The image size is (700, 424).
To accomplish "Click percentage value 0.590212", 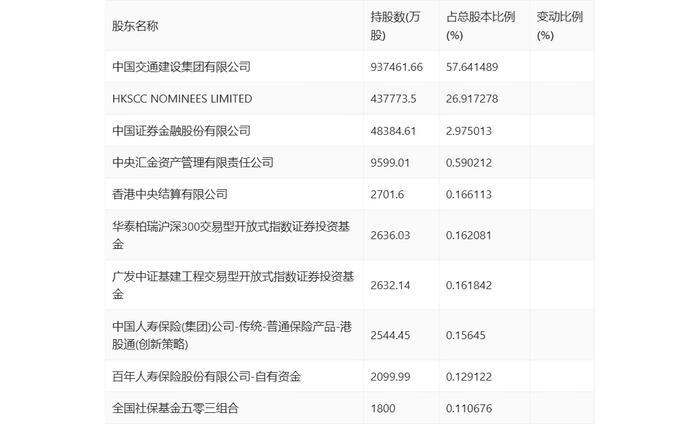I will [x=469, y=162].
